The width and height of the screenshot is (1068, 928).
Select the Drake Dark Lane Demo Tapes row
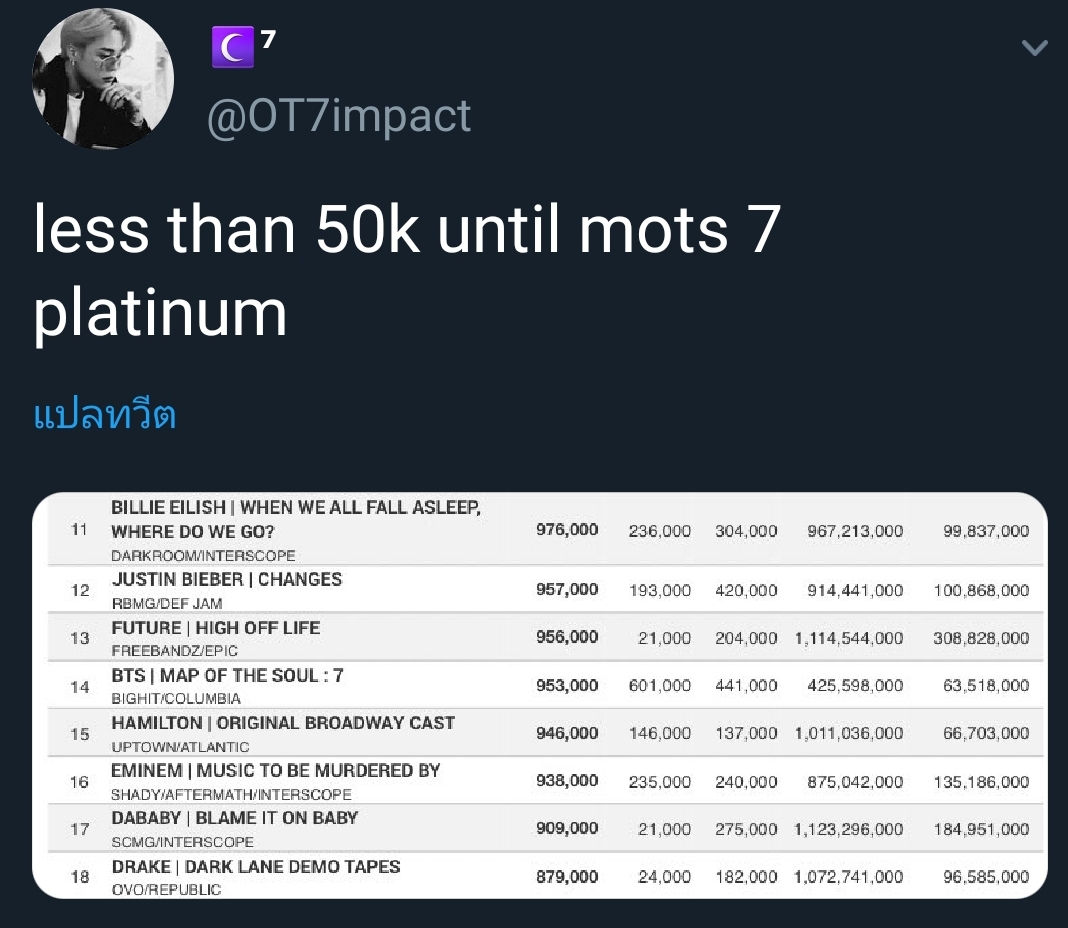click(x=545, y=876)
